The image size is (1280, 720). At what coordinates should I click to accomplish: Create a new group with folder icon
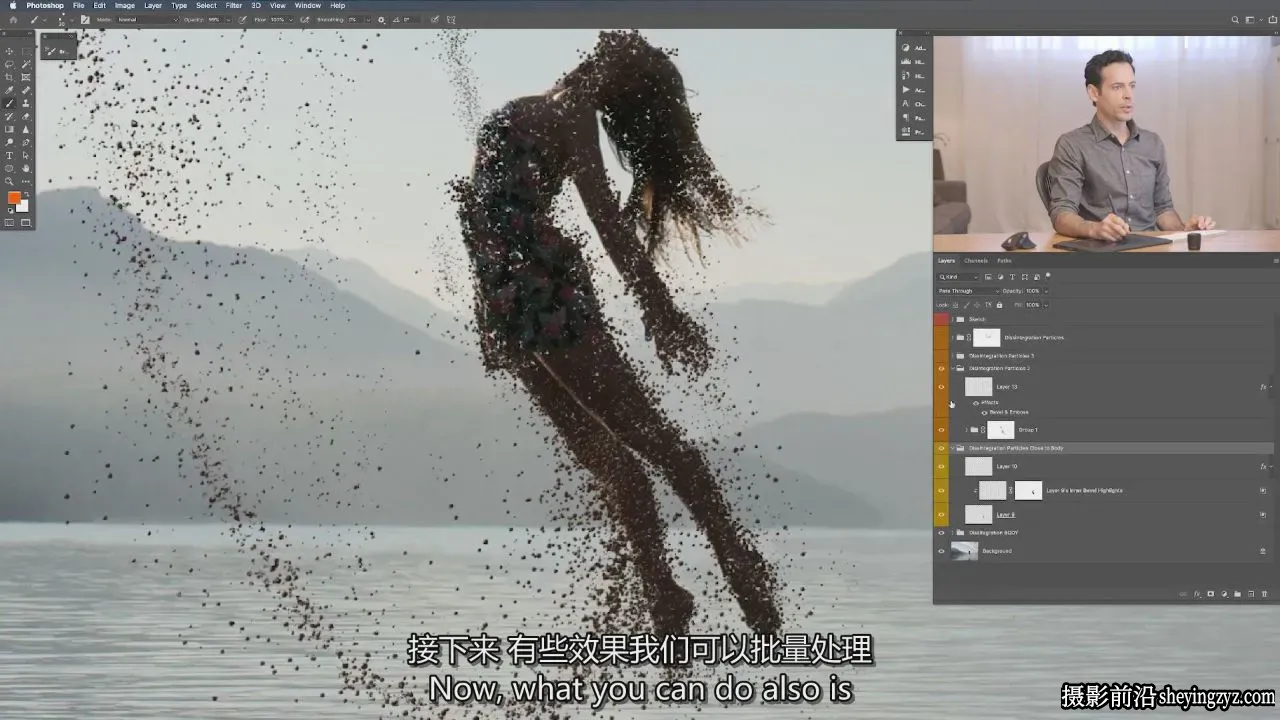pyautogui.click(x=1238, y=594)
